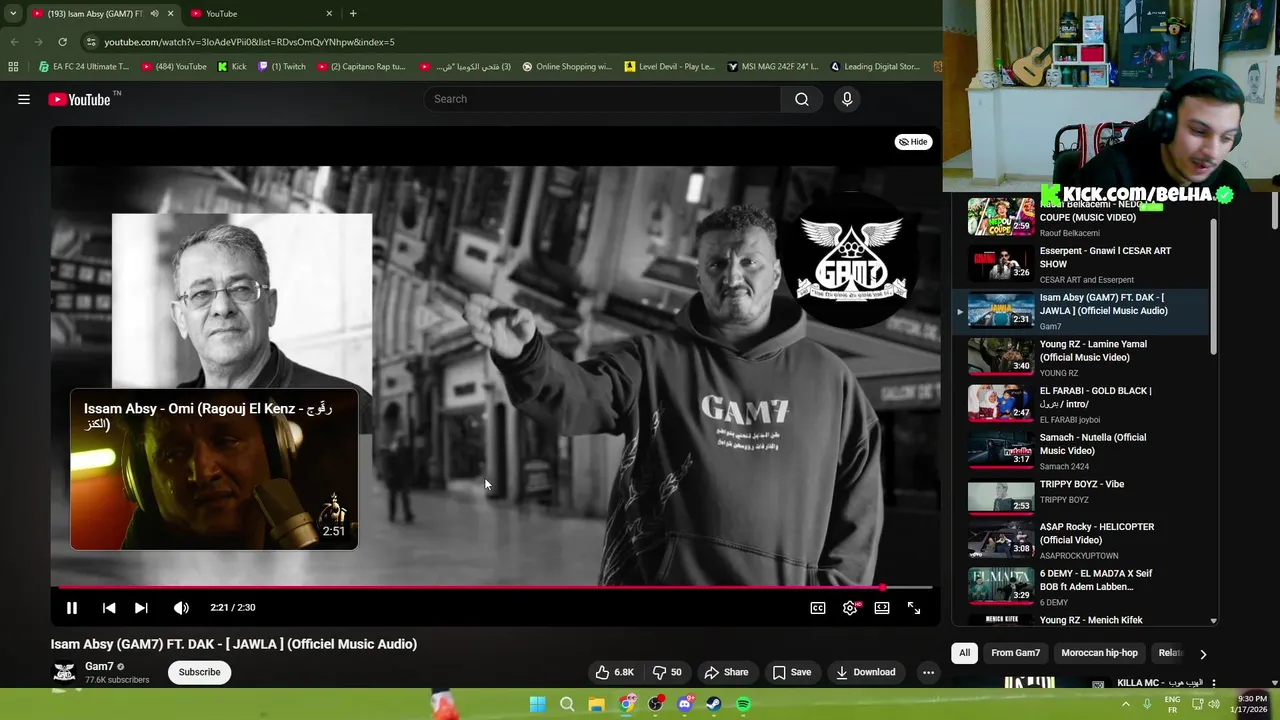Screen dimensions: 1280x720
Task: Click the Gam7 channel avatar
Action: coord(64,672)
